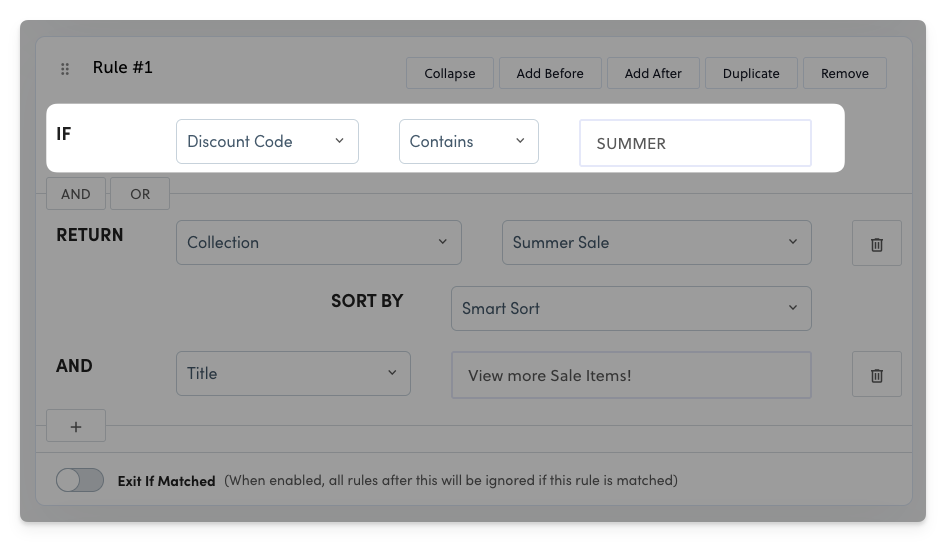Click the OR condition button
946x542 pixels.
(140, 194)
